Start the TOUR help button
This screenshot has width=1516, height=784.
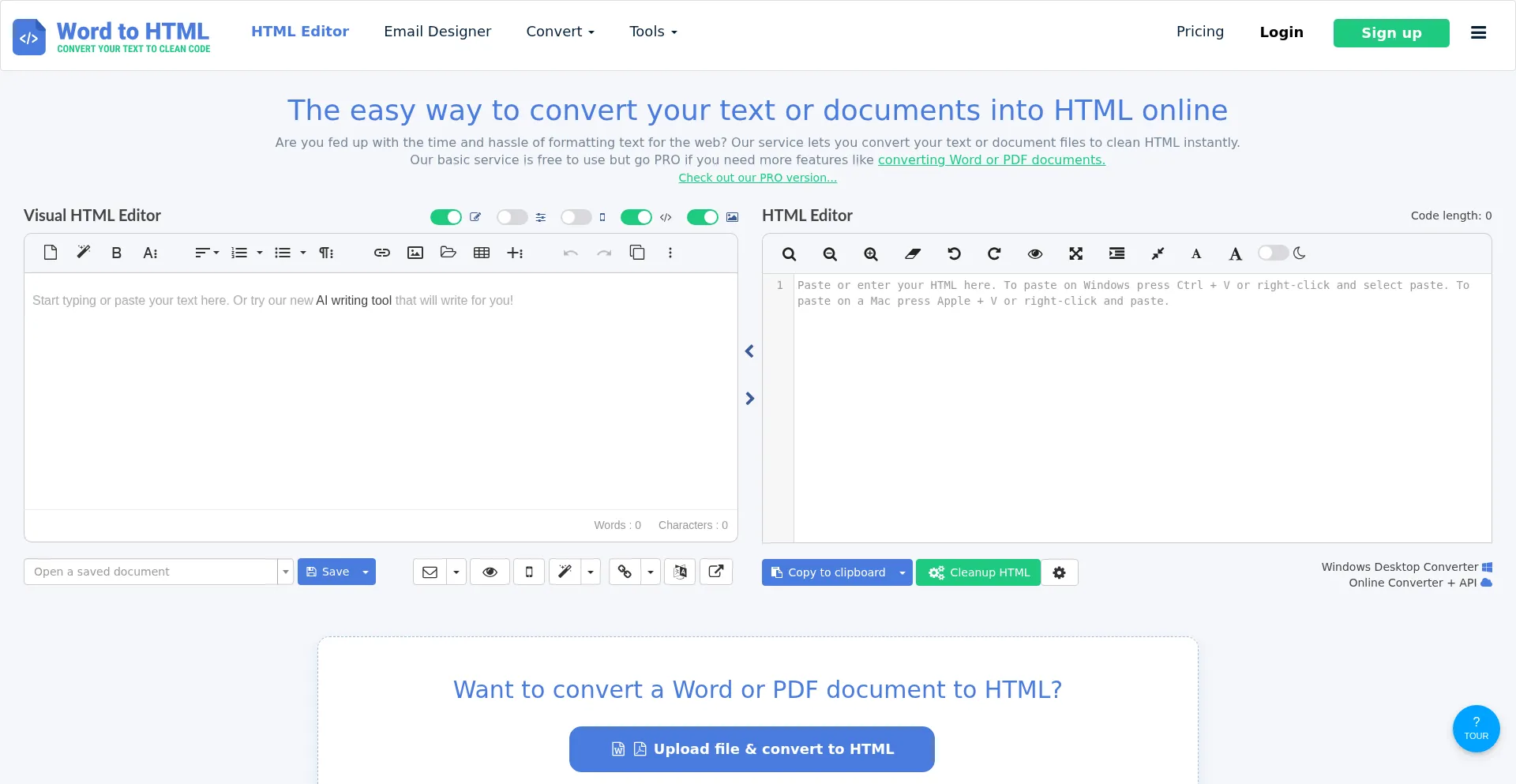coord(1476,729)
